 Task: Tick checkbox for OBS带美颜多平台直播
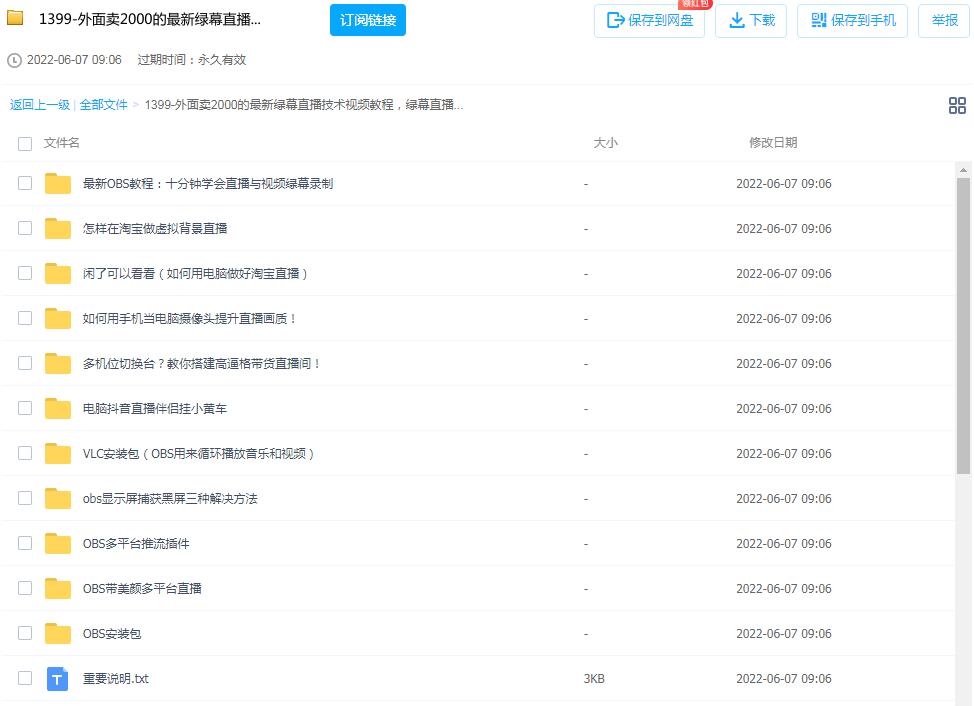pos(25,588)
